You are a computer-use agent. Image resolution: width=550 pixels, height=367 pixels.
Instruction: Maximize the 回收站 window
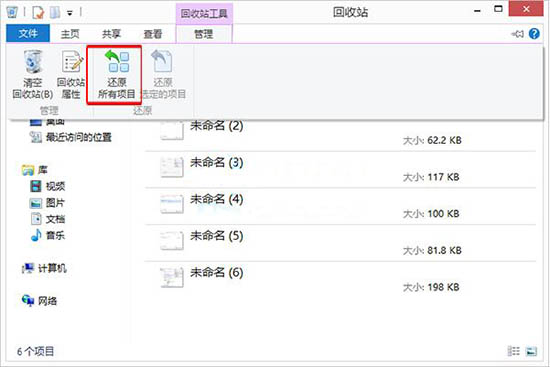498,9
